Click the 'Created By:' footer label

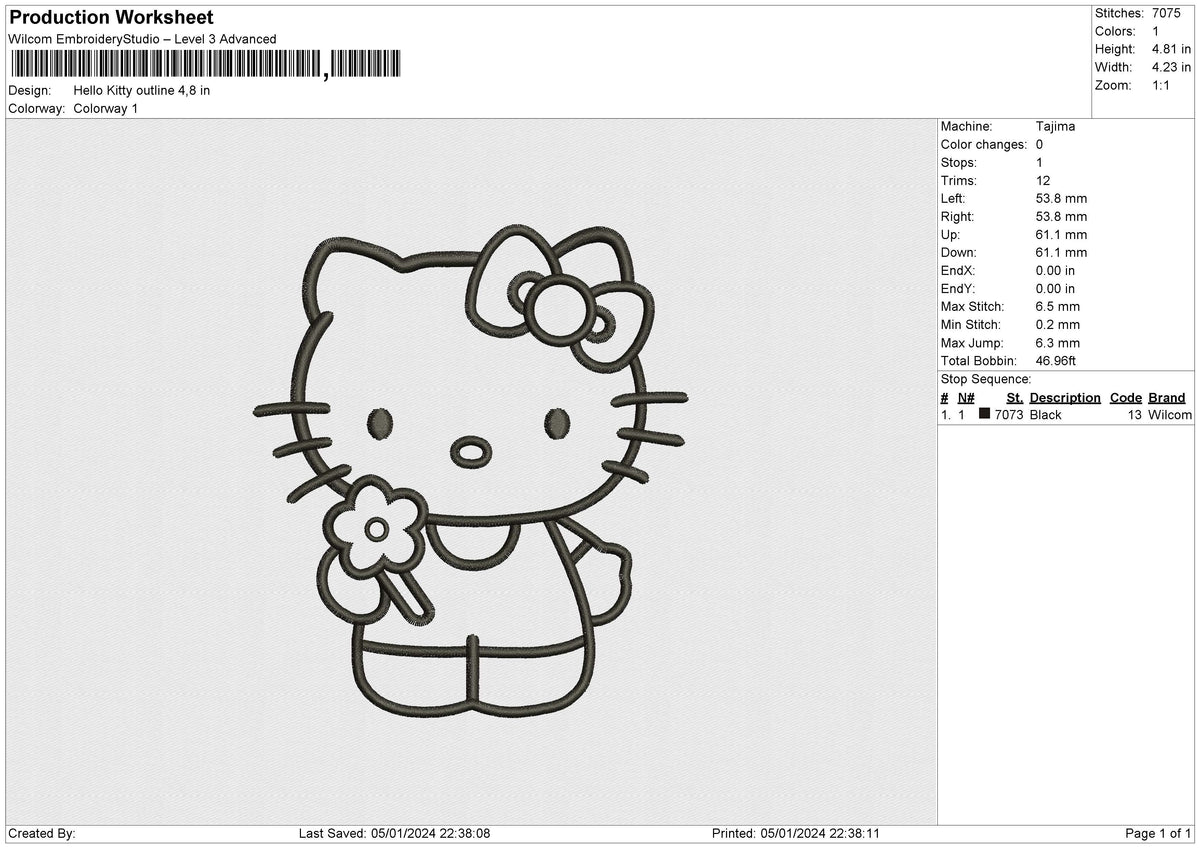(x=42, y=833)
